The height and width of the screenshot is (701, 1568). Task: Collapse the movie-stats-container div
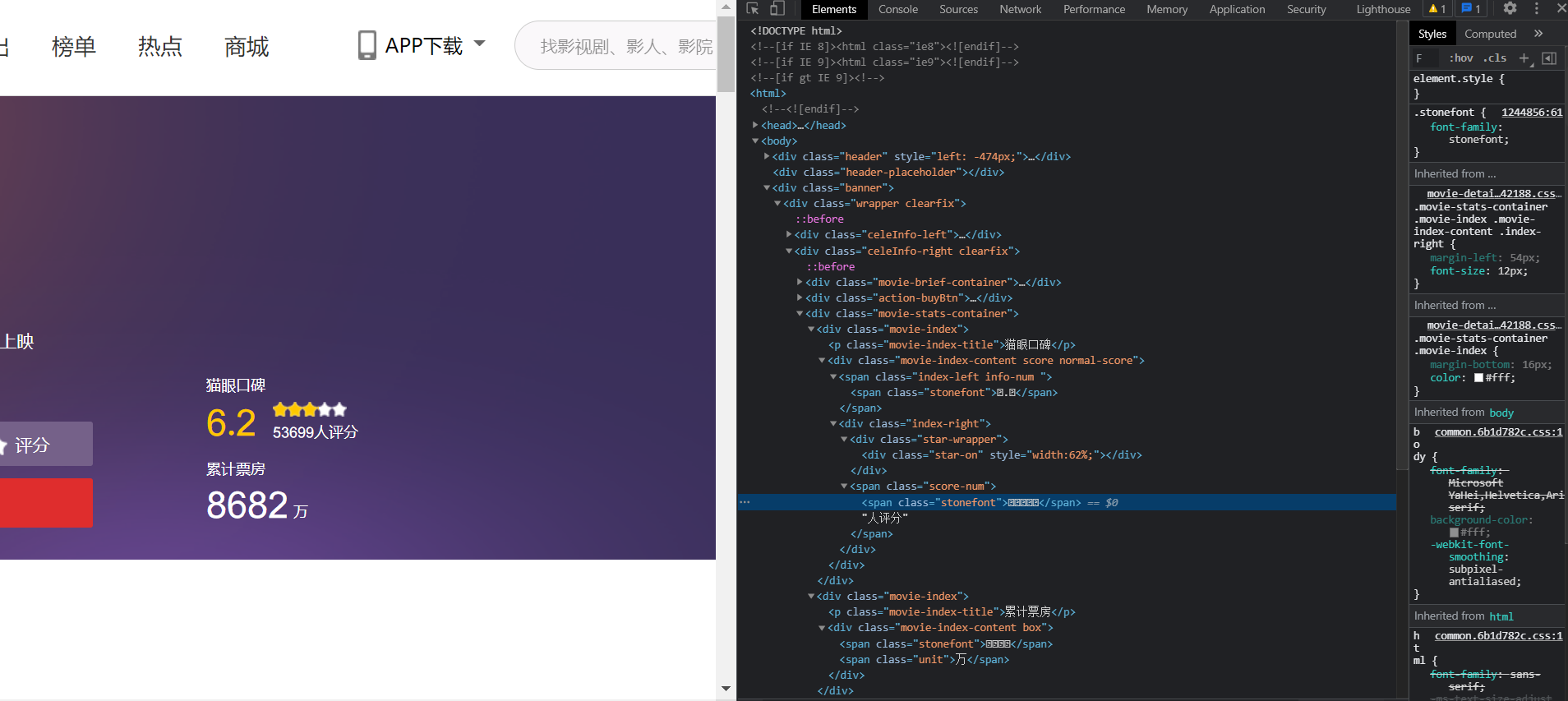800,313
